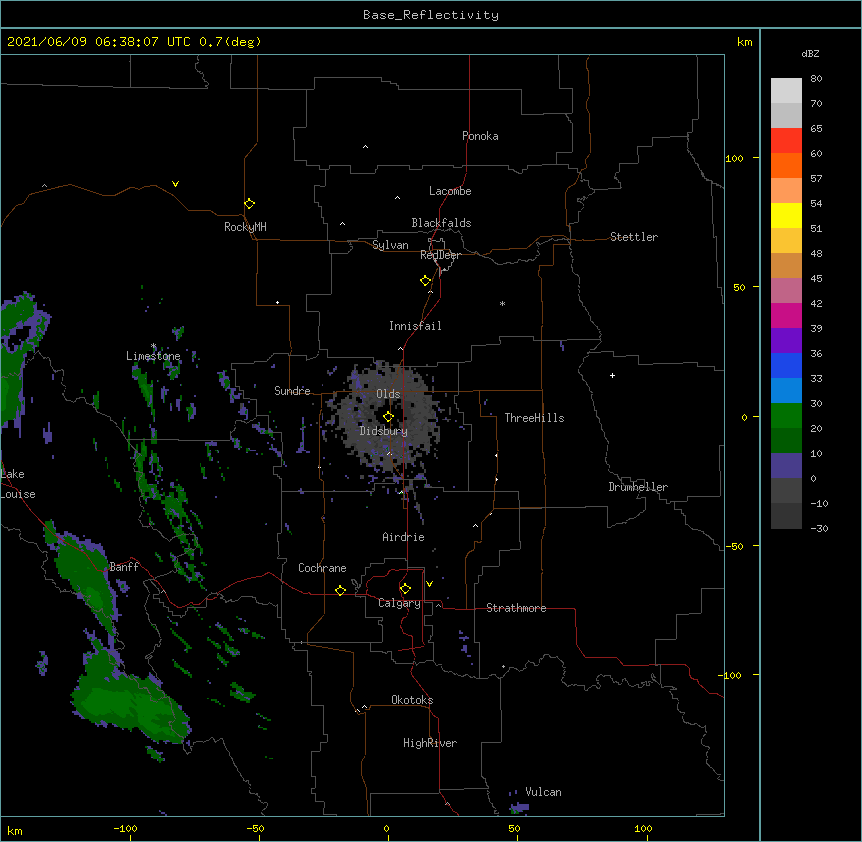The height and width of the screenshot is (842, 862).
Task: Select the Sylvan label
Action: [390, 245]
